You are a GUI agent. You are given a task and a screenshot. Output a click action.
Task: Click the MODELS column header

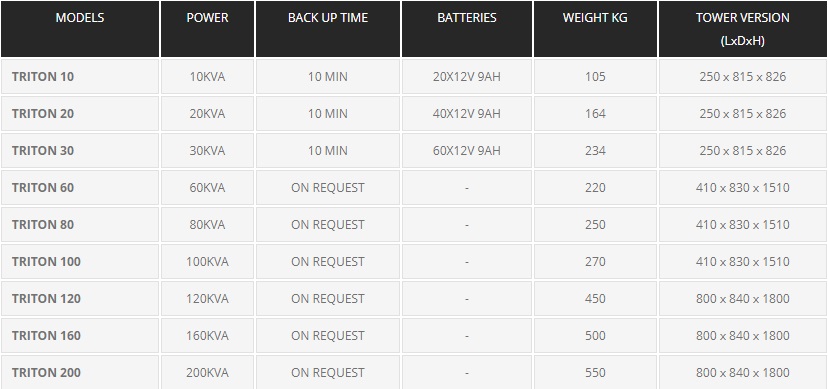tap(80, 17)
